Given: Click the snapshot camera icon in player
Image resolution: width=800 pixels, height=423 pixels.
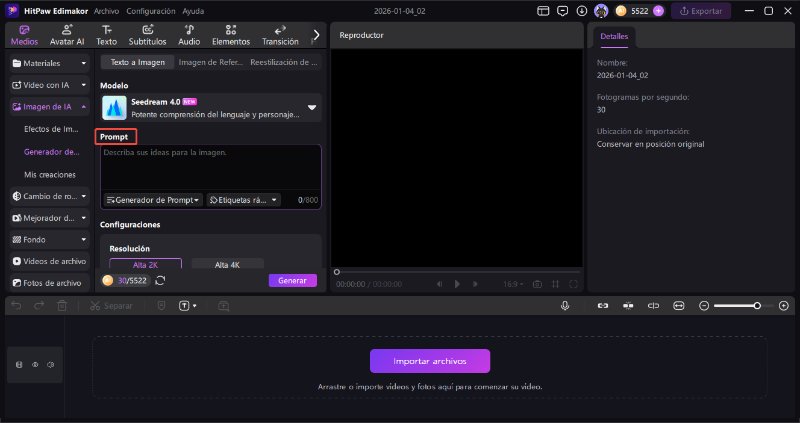Looking at the screenshot, I should click(537, 284).
